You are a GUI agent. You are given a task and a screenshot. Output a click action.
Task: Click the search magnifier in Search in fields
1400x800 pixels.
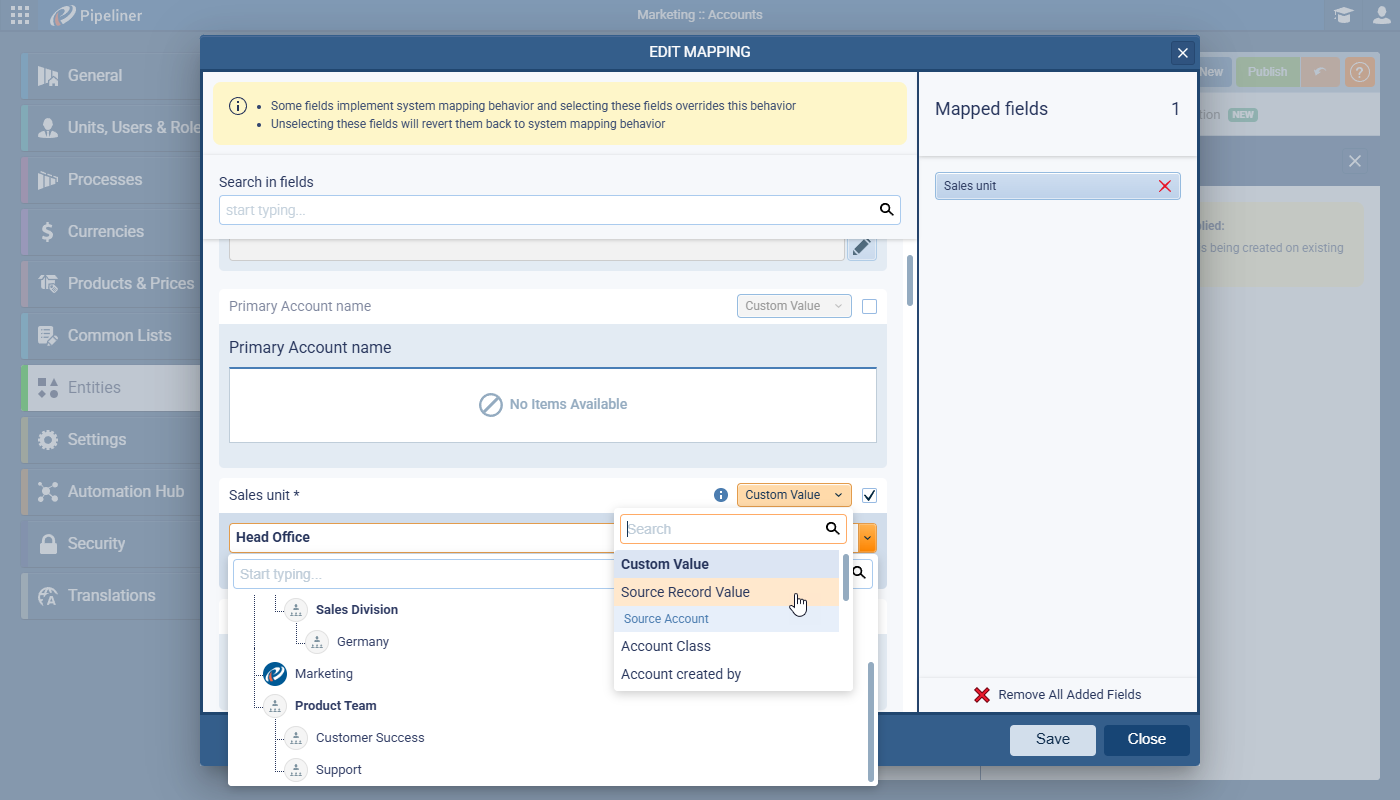pos(885,210)
